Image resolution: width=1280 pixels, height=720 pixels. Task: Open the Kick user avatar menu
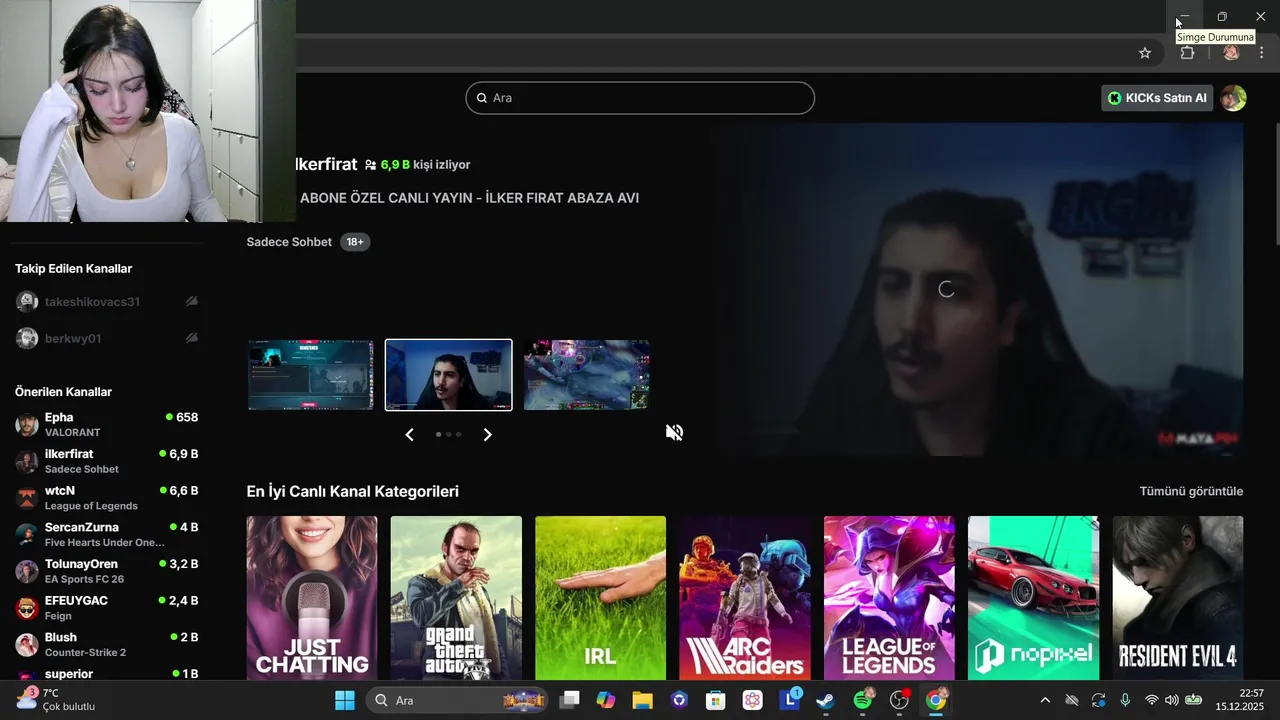(1234, 98)
